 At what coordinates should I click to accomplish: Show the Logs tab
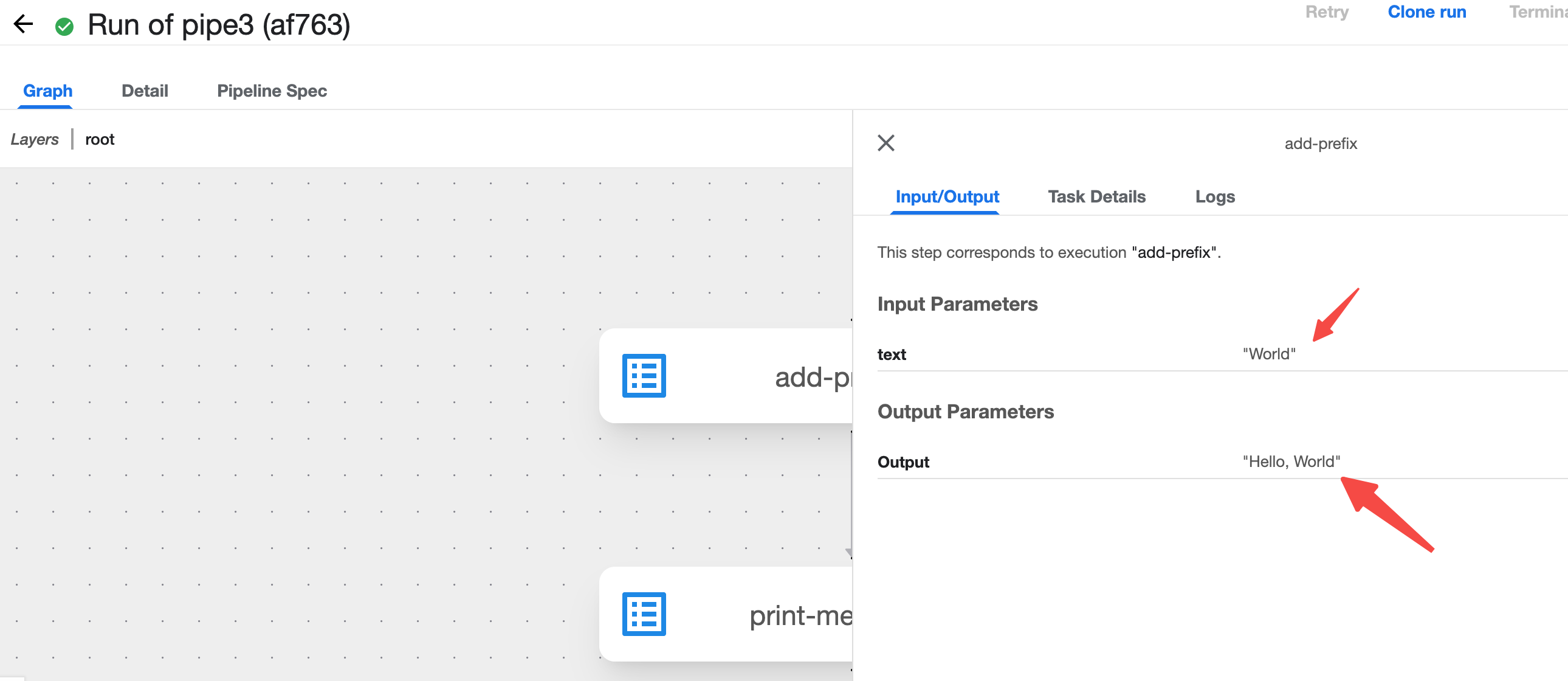click(x=1214, y=197)
